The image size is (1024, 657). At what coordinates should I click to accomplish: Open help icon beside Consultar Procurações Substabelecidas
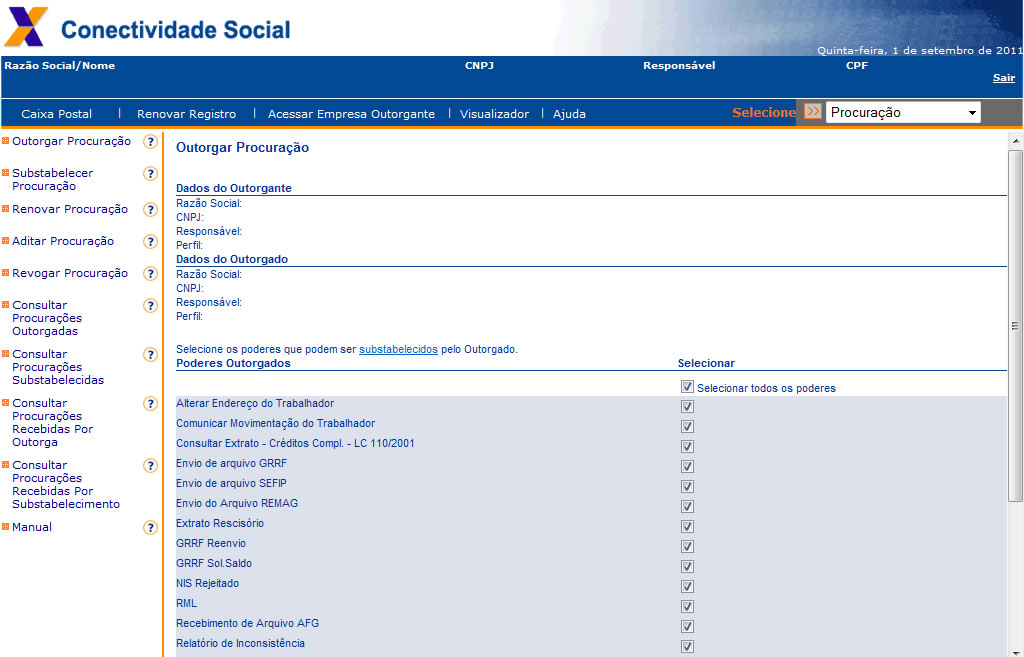coord(150,355)
